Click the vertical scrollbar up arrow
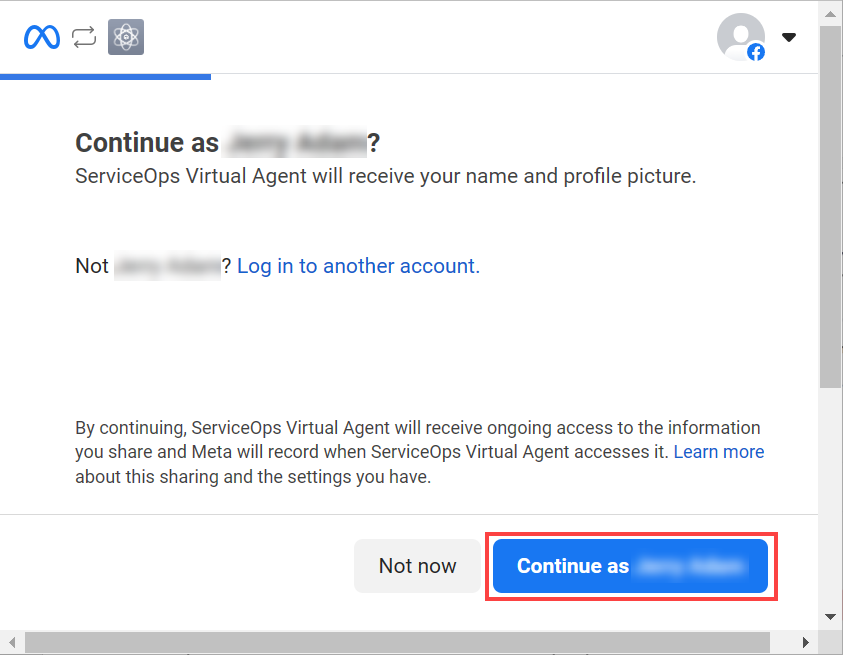The width and height of the screenshot is (843, 655). tap(830, 13)
